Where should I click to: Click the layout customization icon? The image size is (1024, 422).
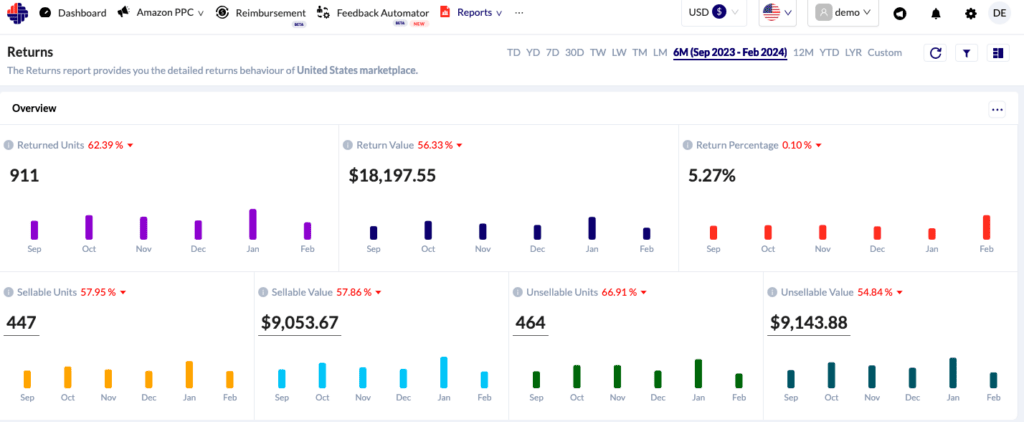[997, 54]
